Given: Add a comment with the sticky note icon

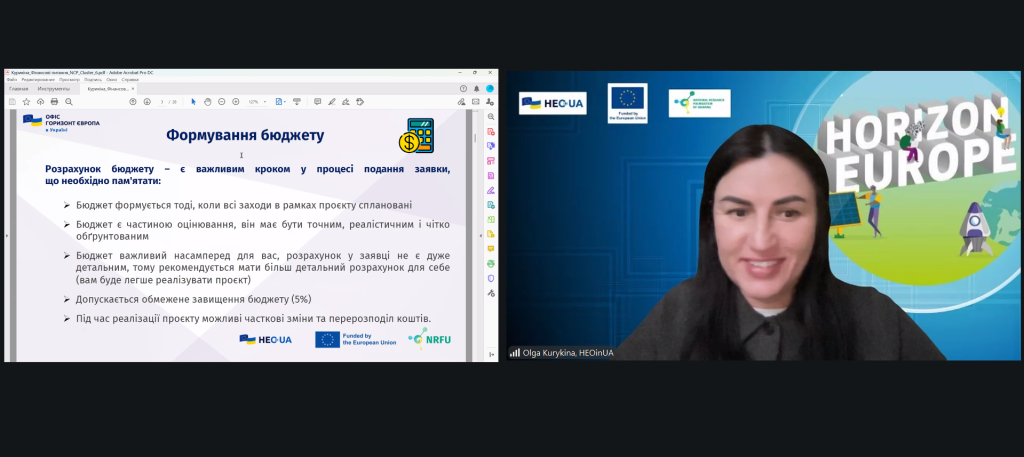Looking at the screenshot, I should coord(317,101).
